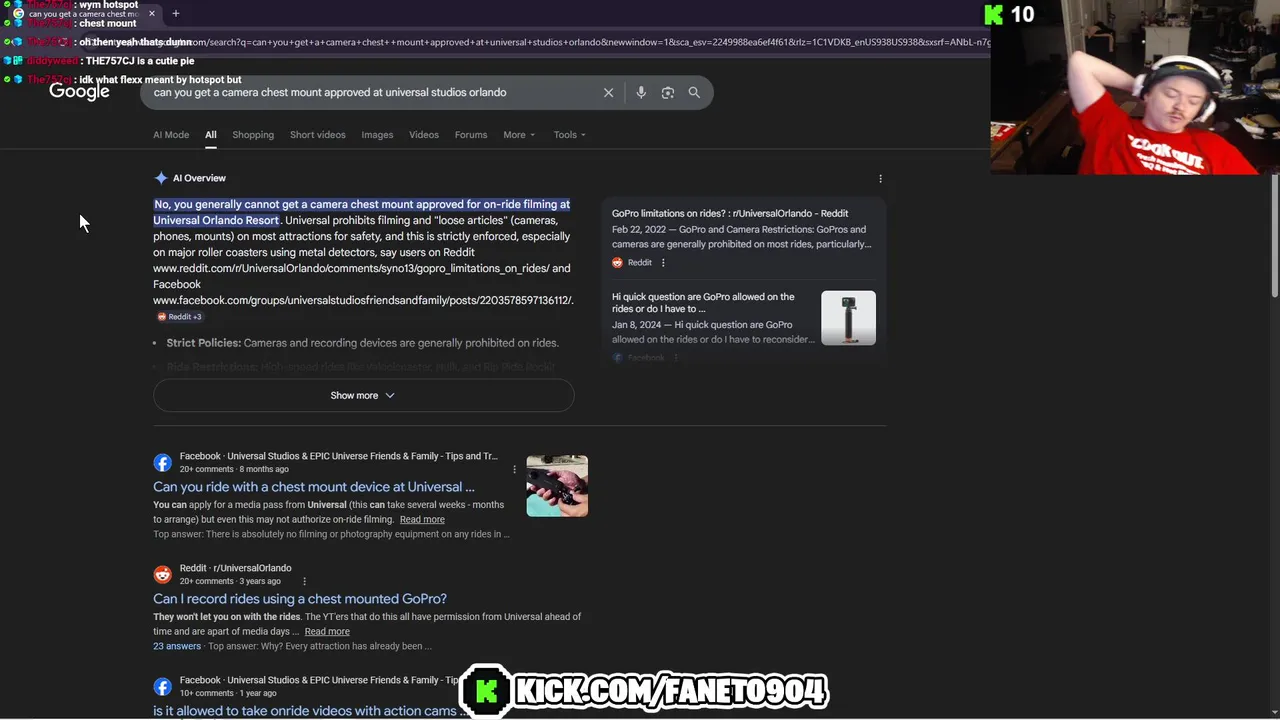Click '20+ comments · 8 months ago' text
Viewport: 1280px width, 720px height.
pos(234,469)
